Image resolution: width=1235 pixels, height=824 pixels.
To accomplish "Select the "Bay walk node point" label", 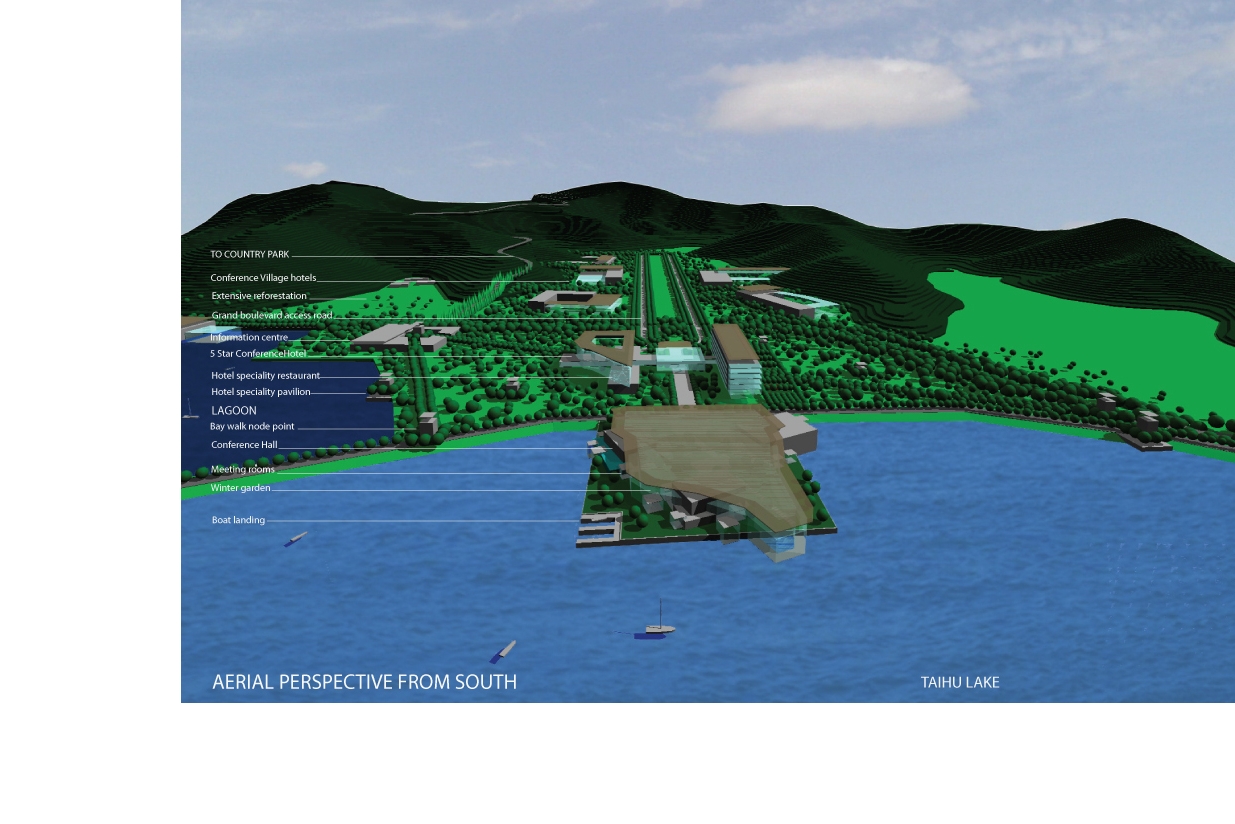I will click(x=252, y=427).
